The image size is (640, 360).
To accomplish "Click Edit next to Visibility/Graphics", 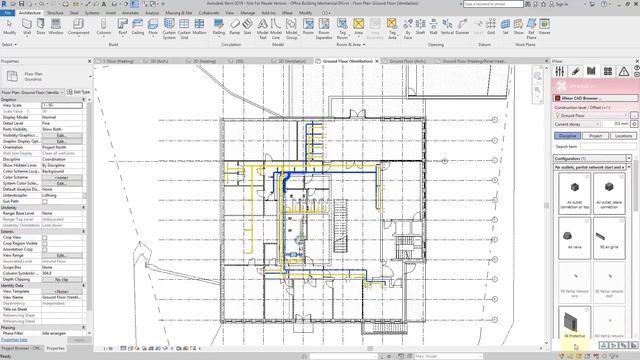I will (62, 135).
